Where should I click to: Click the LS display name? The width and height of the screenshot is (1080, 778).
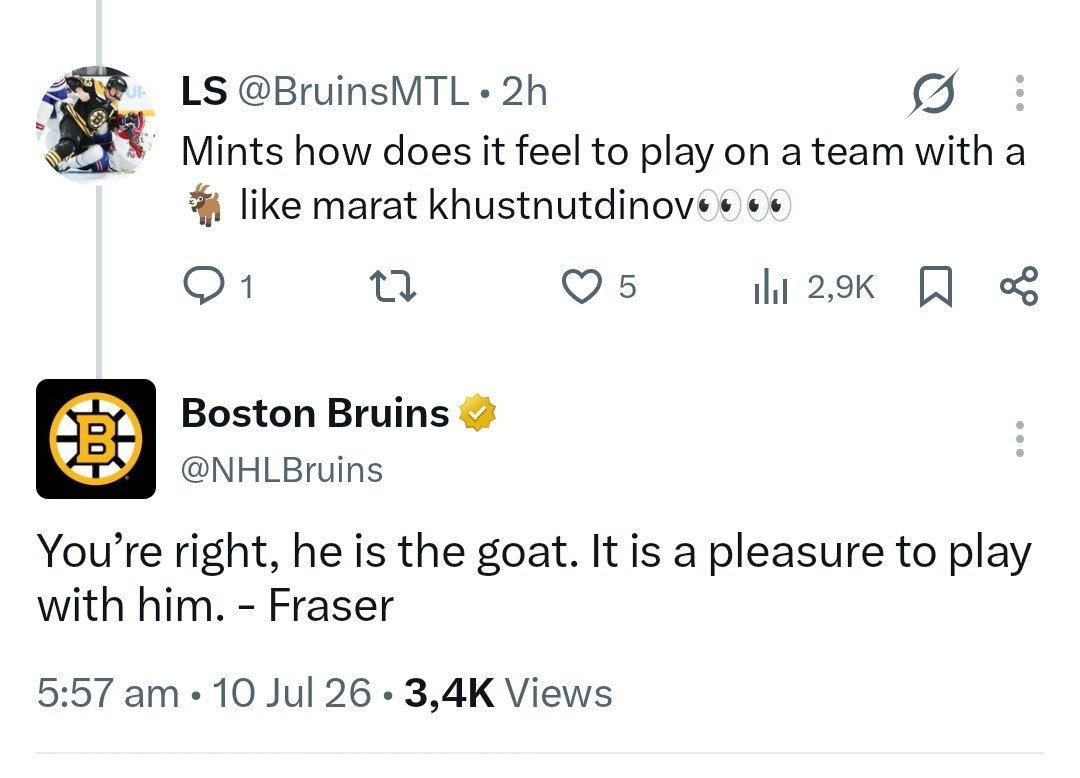[x=204, y=92]
